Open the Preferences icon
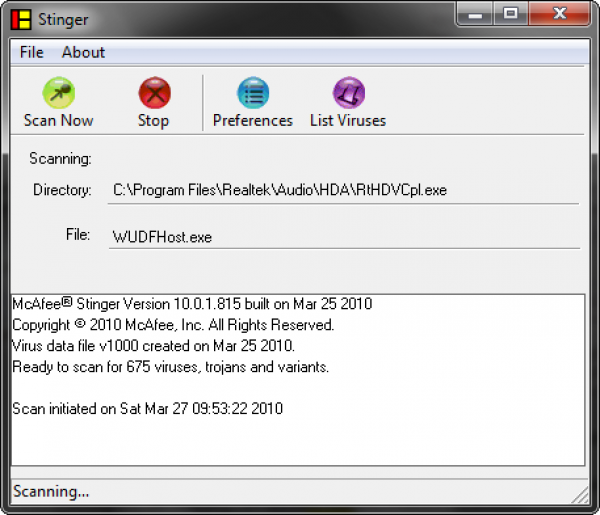Viewport: 600px width, 515px height. tap(253, 93)
